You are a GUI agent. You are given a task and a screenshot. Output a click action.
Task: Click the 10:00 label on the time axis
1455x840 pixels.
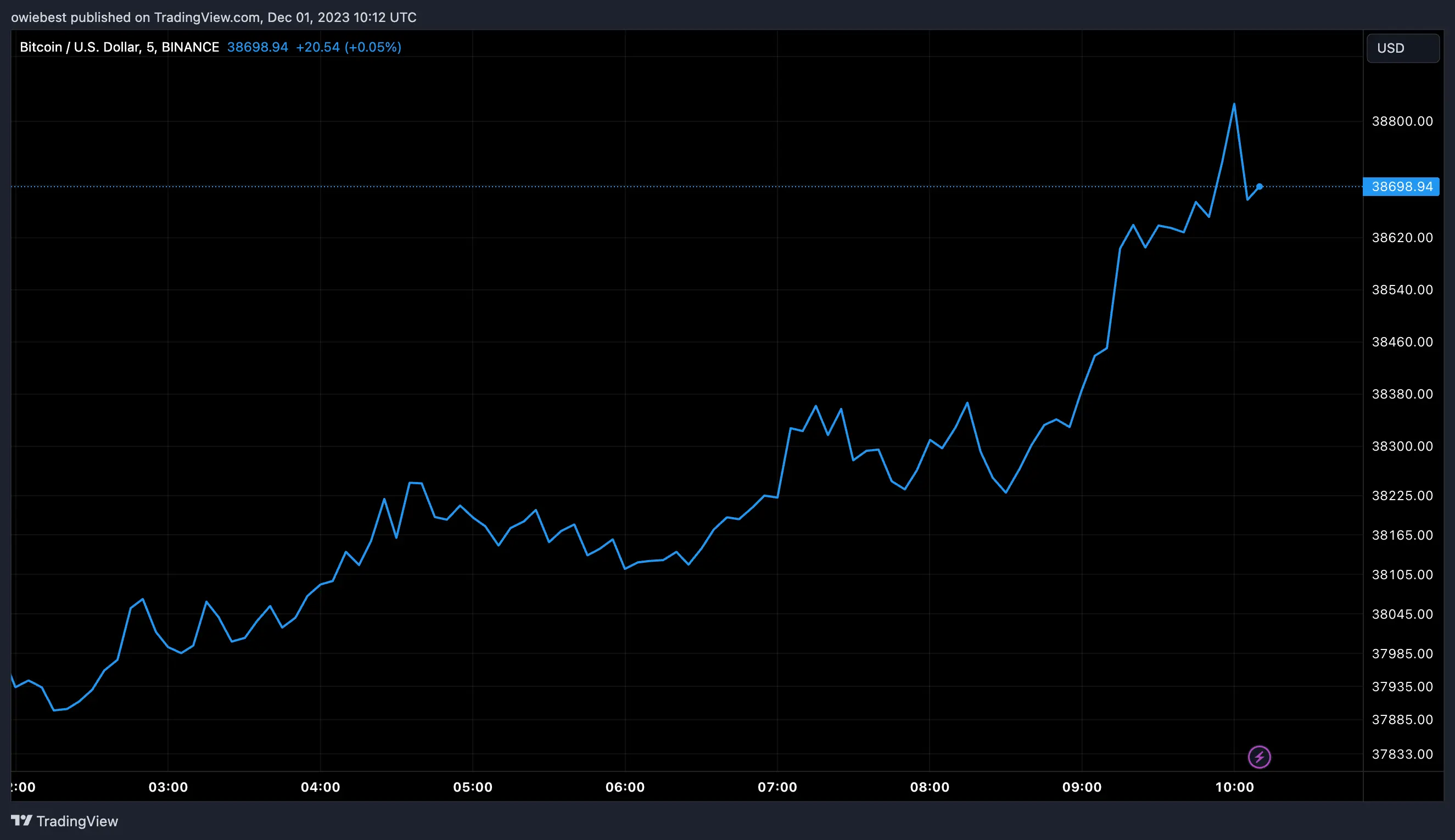1236,786
